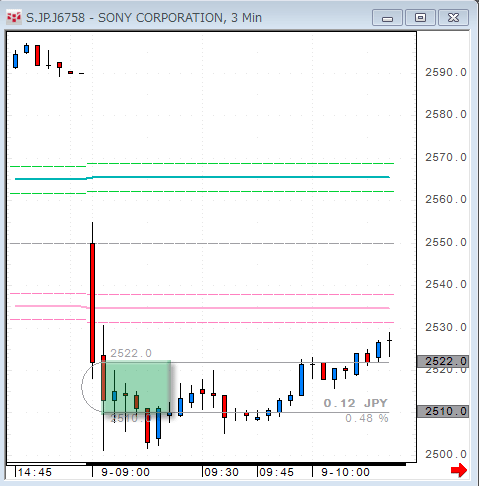The height and width of the screenshot is (486, 479).
Task: Select the large red opening candlestick at 09:00
Action: tap(92, 303)
